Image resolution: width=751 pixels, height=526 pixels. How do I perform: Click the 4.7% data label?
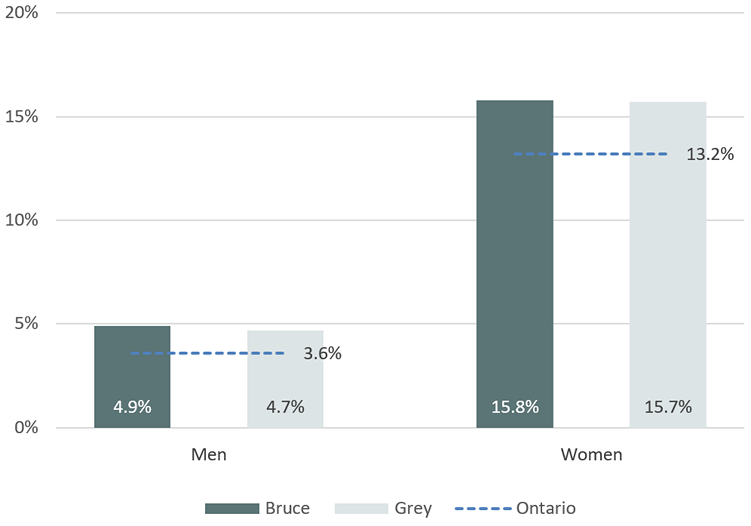285,407
